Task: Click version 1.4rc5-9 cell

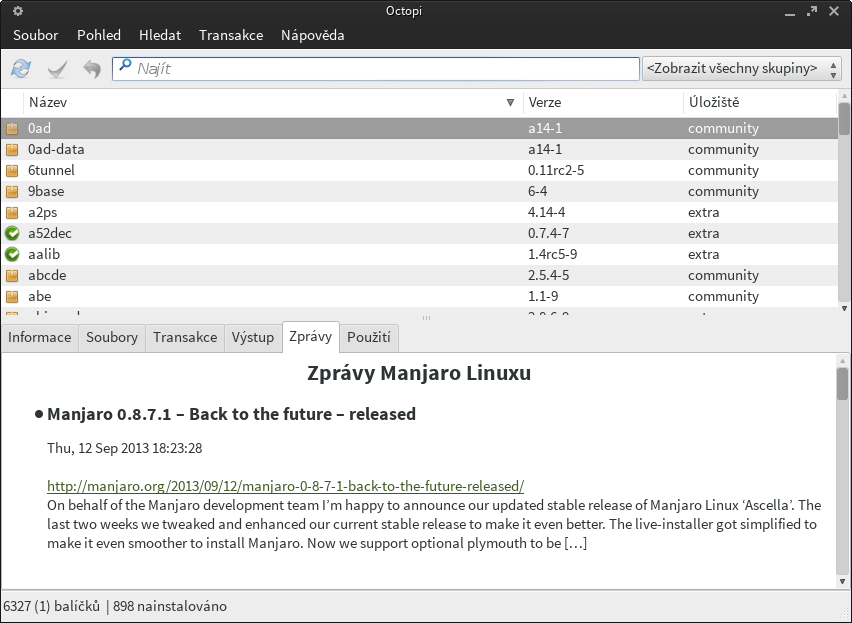Action: 552,254
